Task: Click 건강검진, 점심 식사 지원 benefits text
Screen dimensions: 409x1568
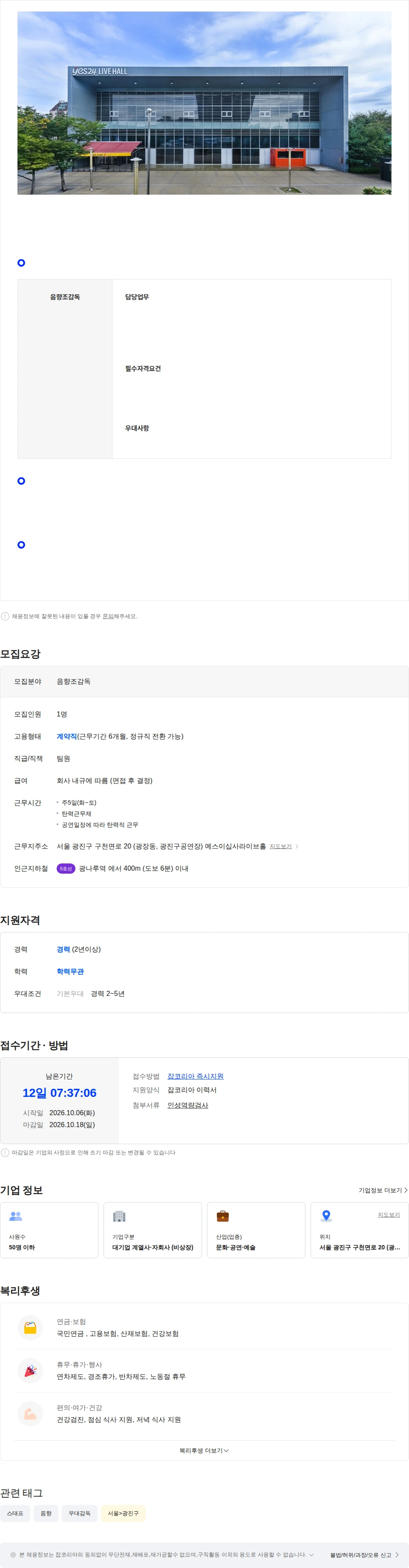Action: click(x=119, y=1419)
